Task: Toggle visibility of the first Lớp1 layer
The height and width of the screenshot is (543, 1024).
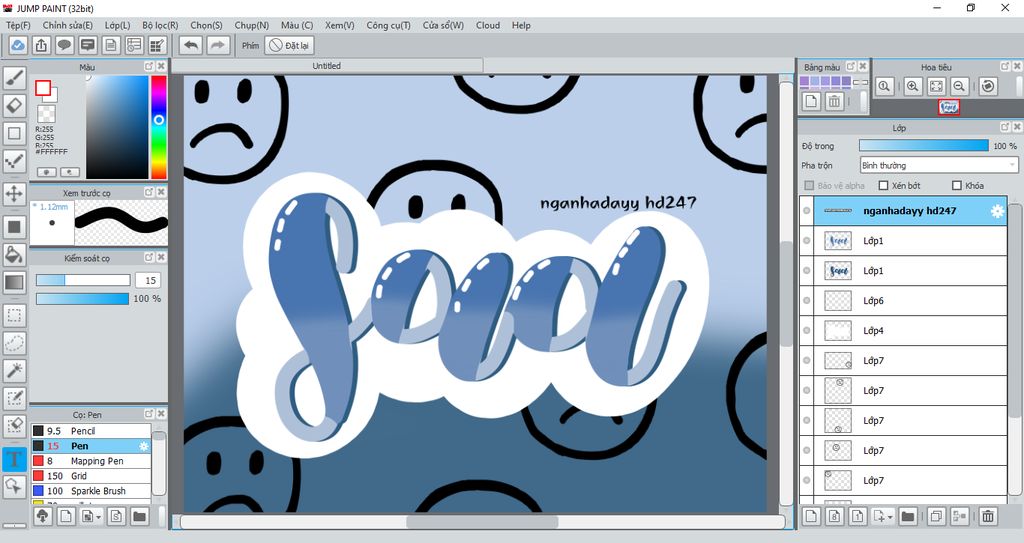Action: click(x=807, y=240)
